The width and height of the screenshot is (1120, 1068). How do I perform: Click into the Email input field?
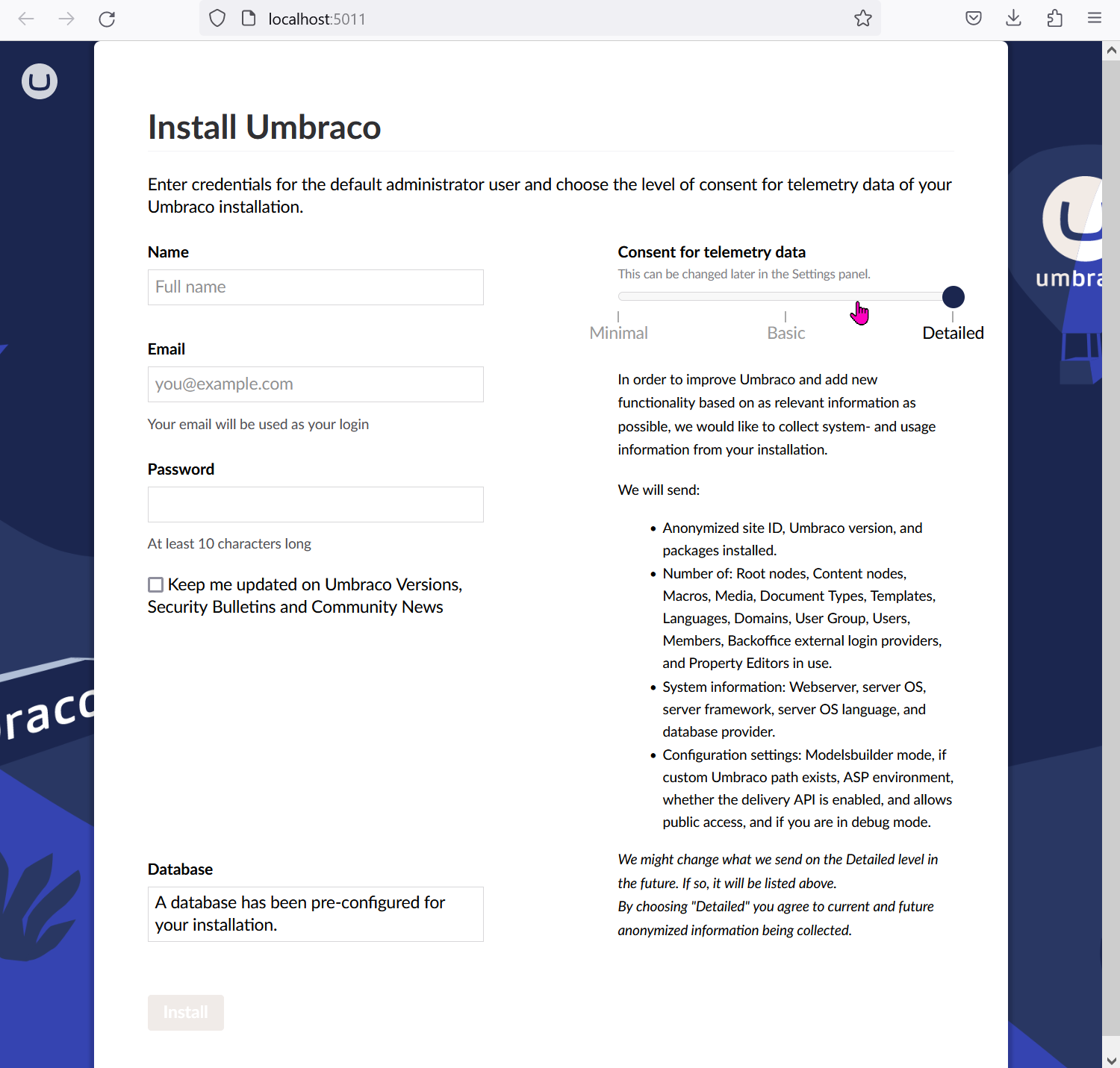tap(316, 384)
